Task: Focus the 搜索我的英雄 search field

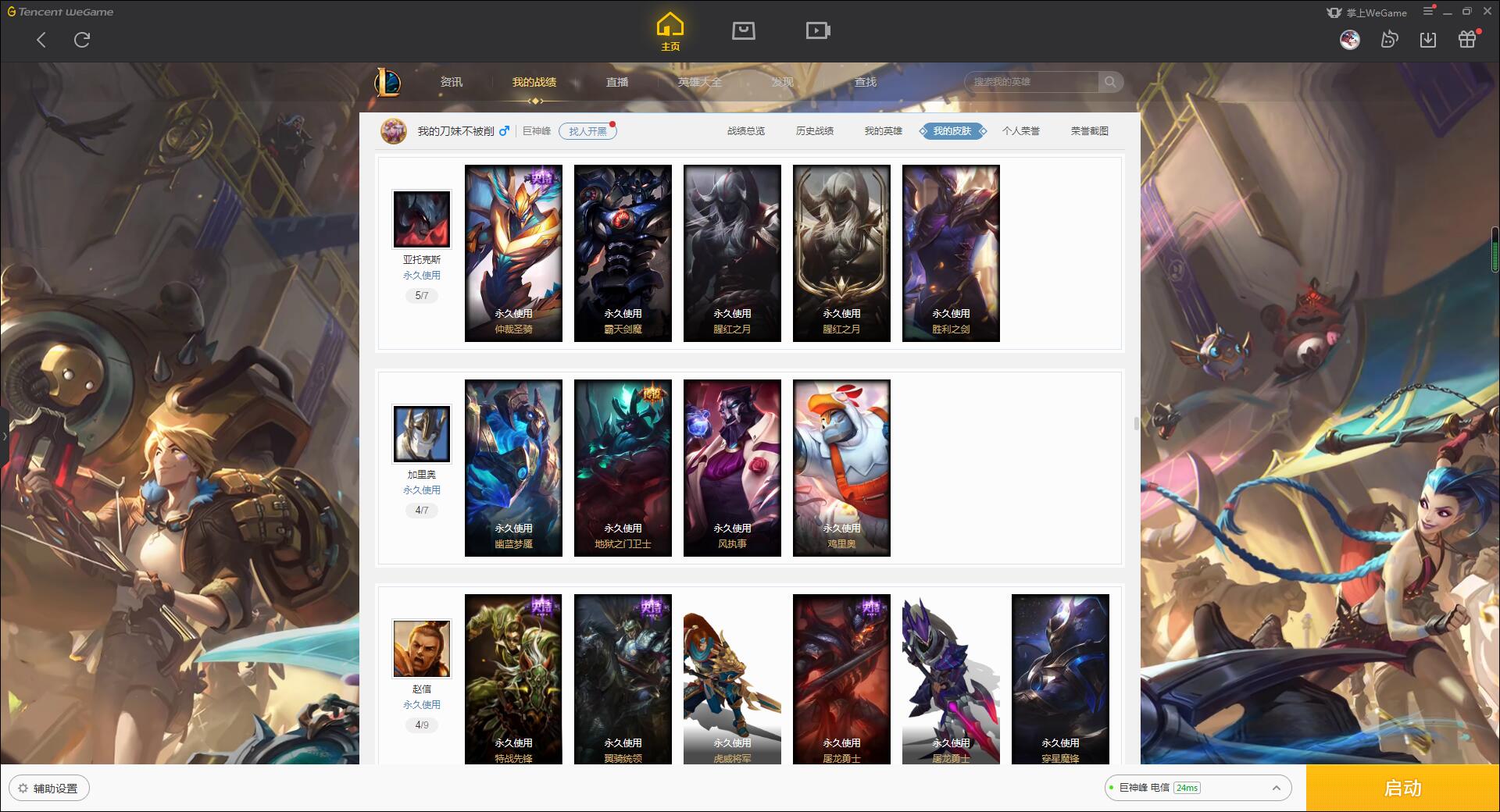Action: 1031,82
